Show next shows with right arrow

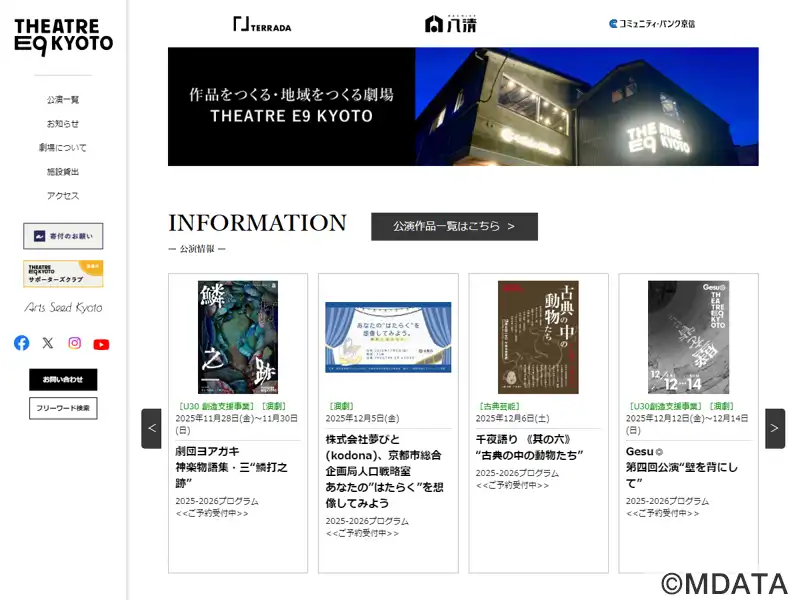tap(774, 429)
